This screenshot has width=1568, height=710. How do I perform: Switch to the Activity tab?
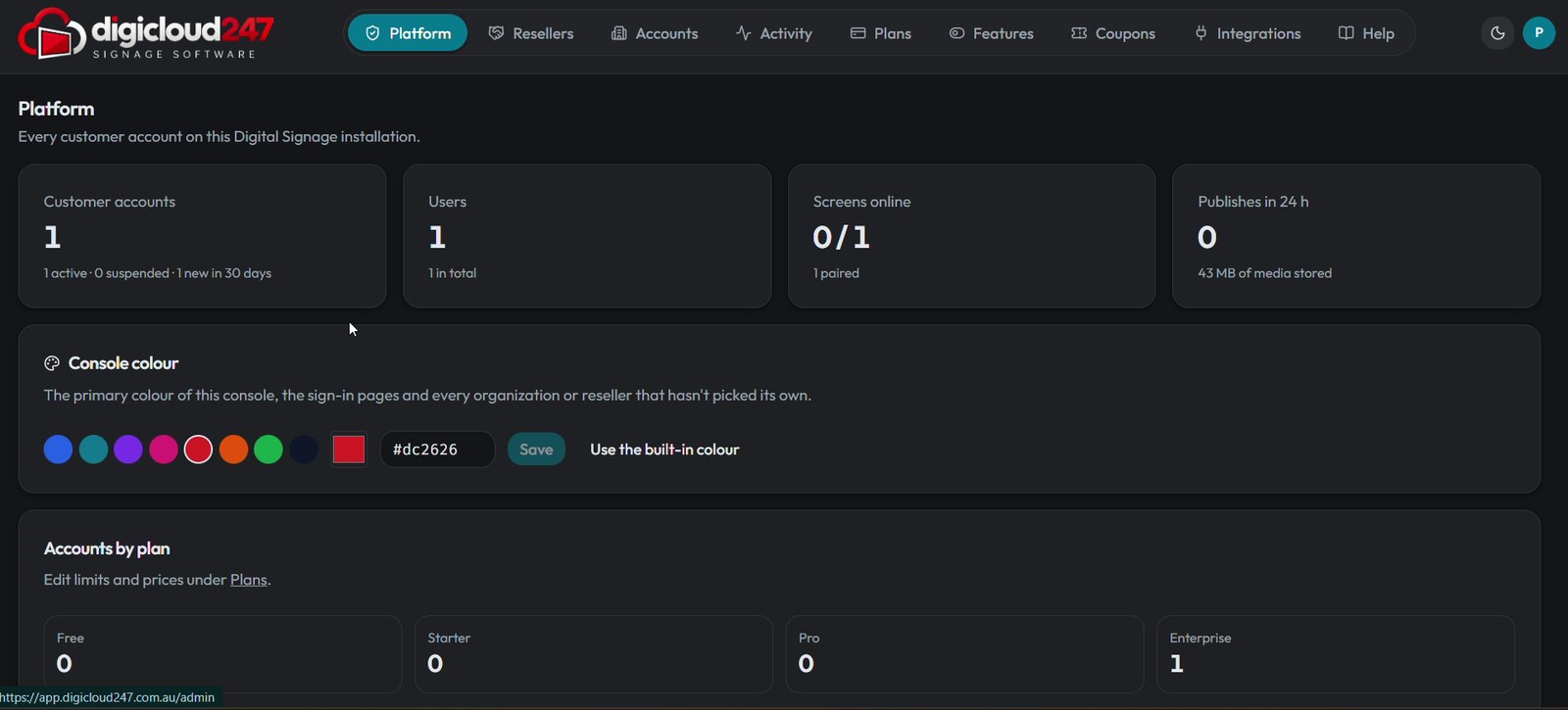(x=774, y=33)
